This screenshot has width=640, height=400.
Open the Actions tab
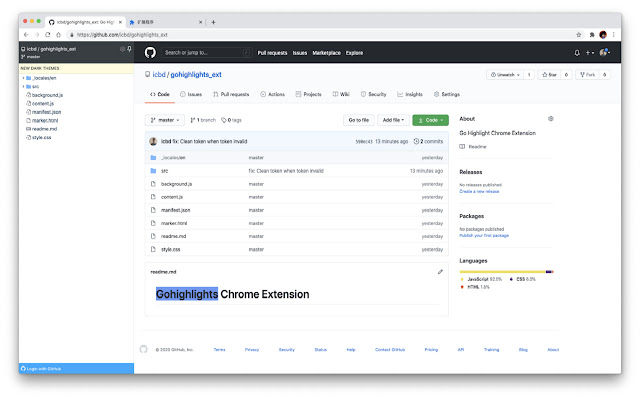coord(273,94)
